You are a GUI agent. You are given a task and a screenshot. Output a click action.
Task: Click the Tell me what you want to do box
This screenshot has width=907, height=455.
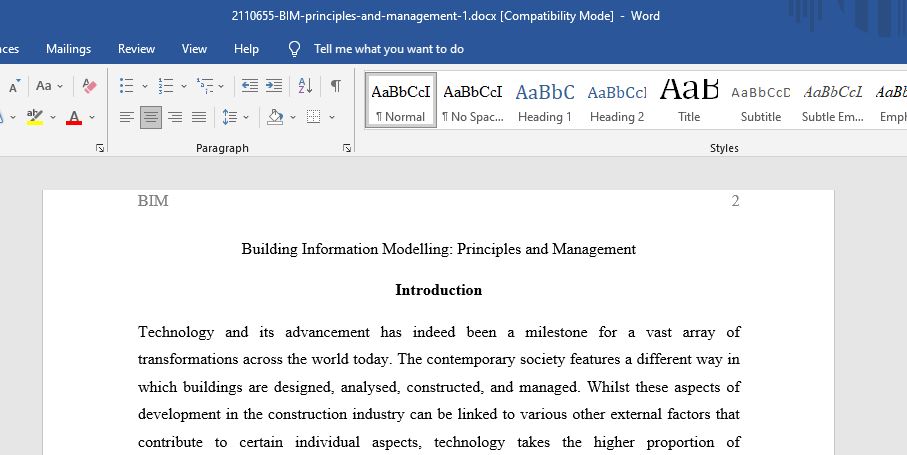[389, 49]
